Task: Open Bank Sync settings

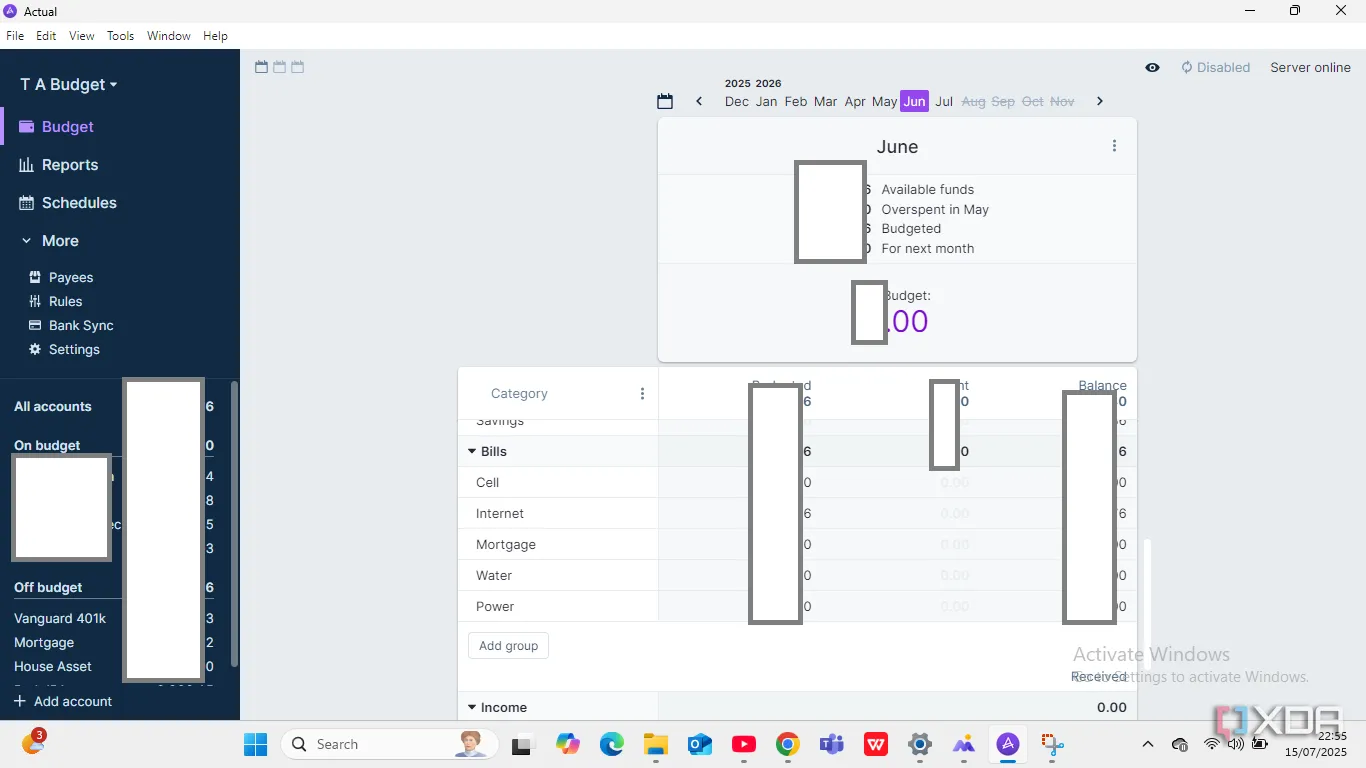Action: (80, 326)
